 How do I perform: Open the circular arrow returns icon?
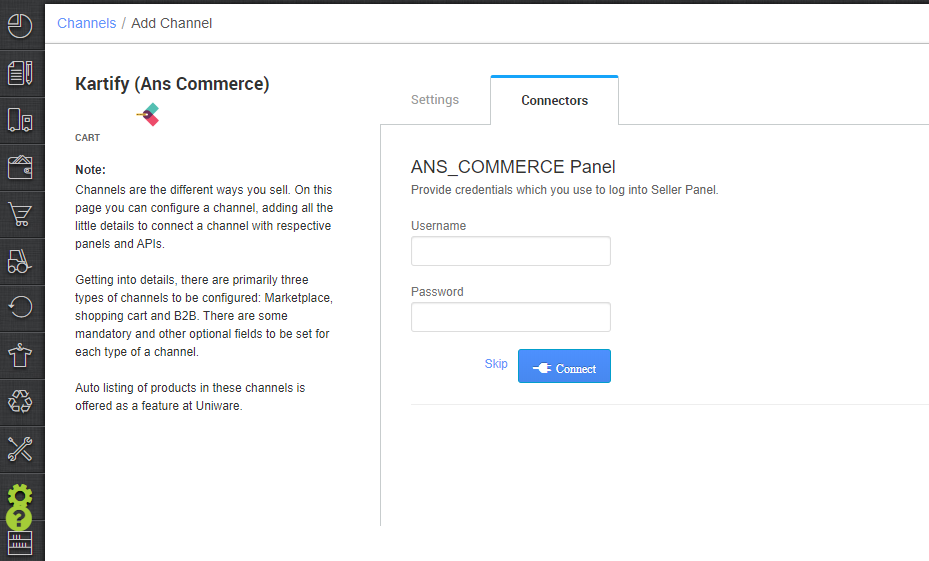(x=20, y=307)
